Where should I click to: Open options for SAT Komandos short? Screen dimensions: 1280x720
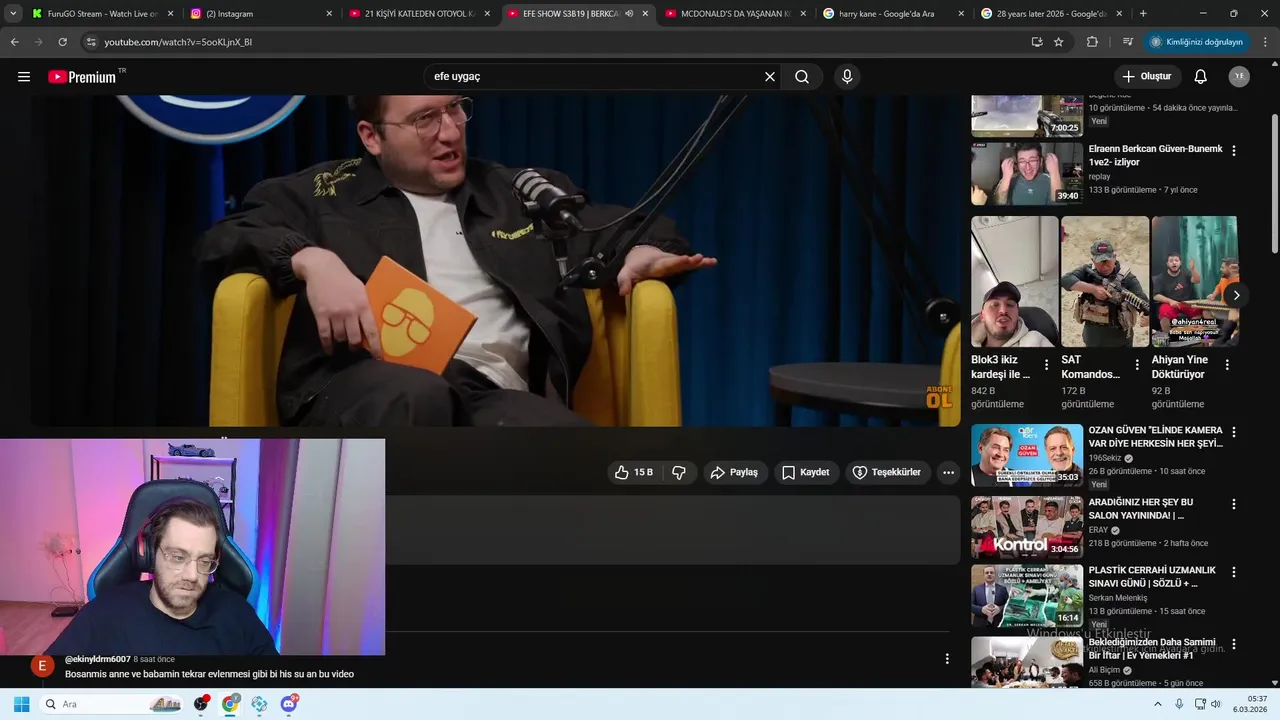pyautogui.click(x=1137, y=365)
